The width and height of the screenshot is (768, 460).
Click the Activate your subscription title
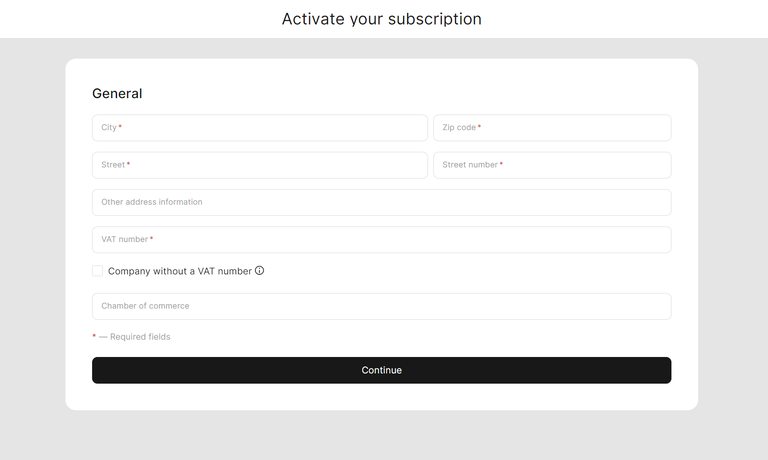coord(381,19)
